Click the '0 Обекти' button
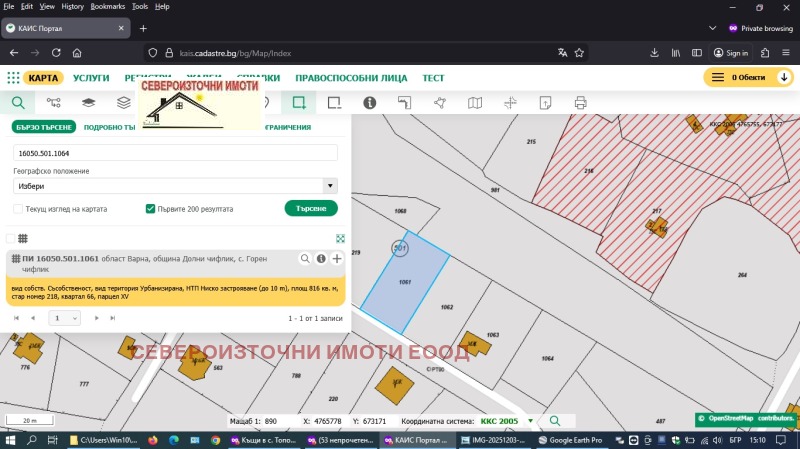 pyautogui.click(x=748, y=78)
